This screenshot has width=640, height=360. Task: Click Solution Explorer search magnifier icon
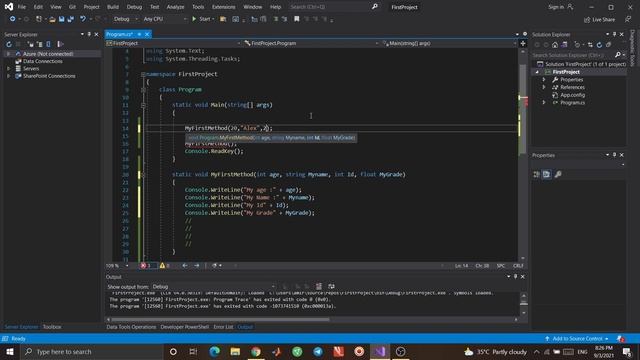(x=618, y=55)
